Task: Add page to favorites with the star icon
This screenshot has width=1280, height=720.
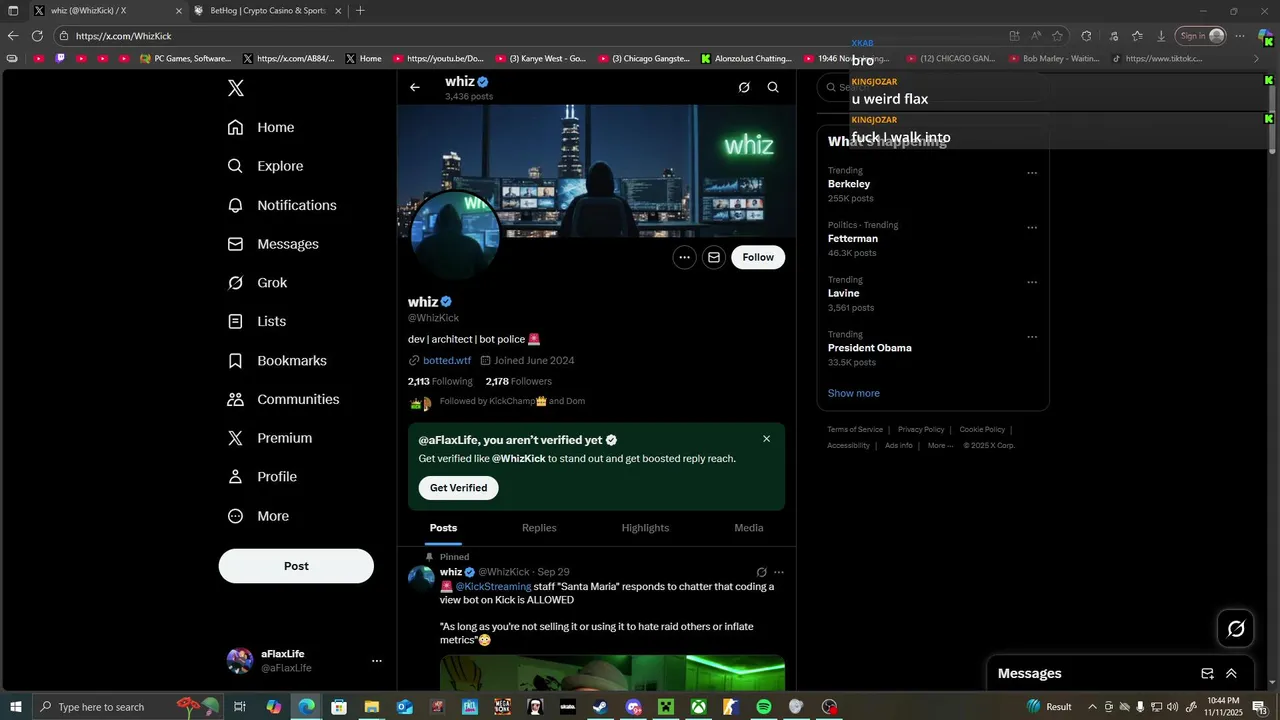Action: (x=1057, y=36)
